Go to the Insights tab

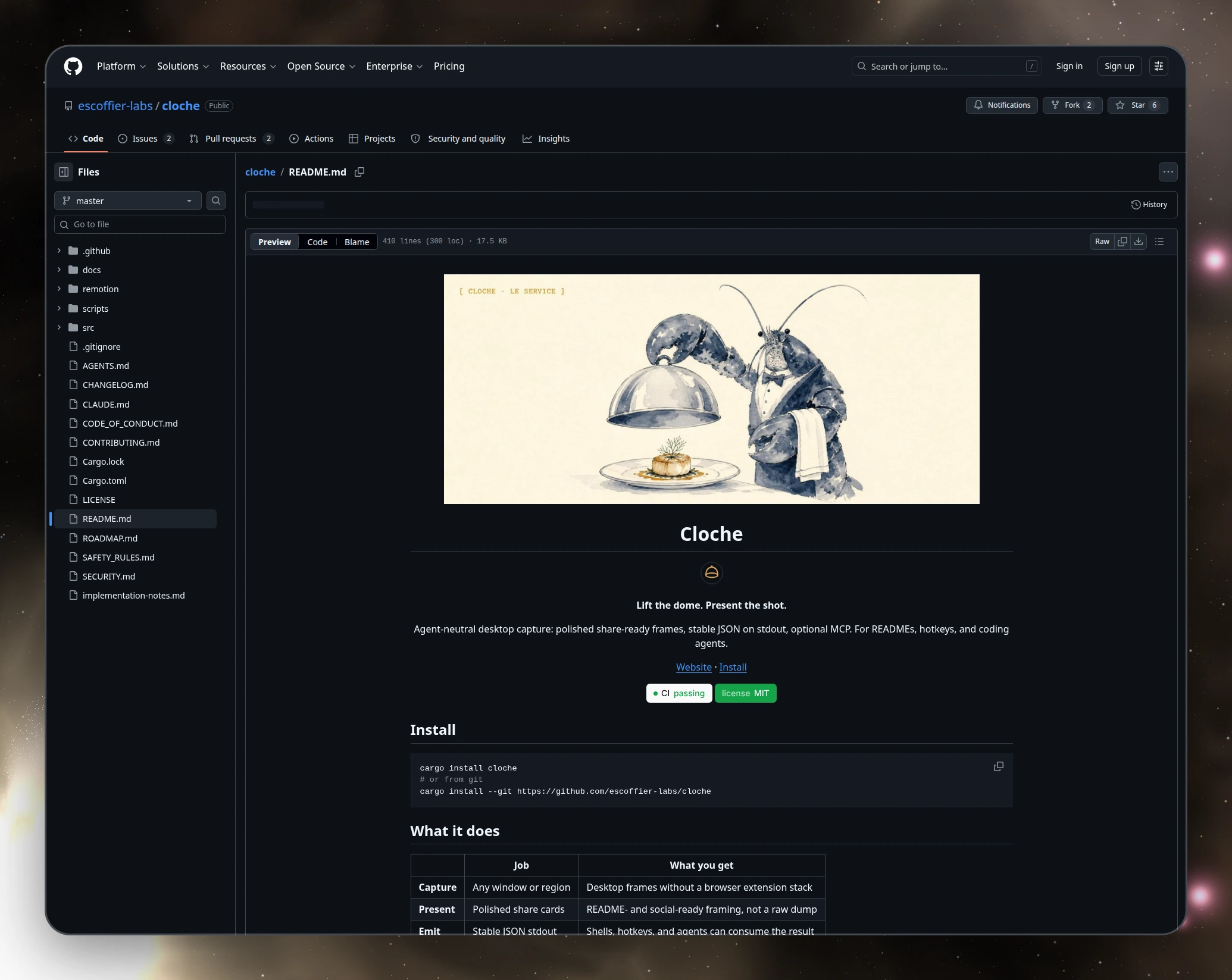(x=546, y=139)
